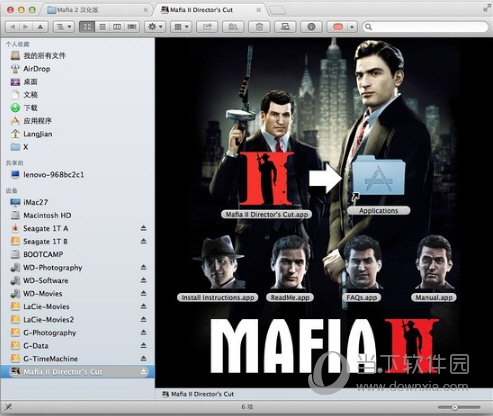Eject the Seagate 1T A drive
Screen dimensions: 493x416
click(x=143, y=228)
